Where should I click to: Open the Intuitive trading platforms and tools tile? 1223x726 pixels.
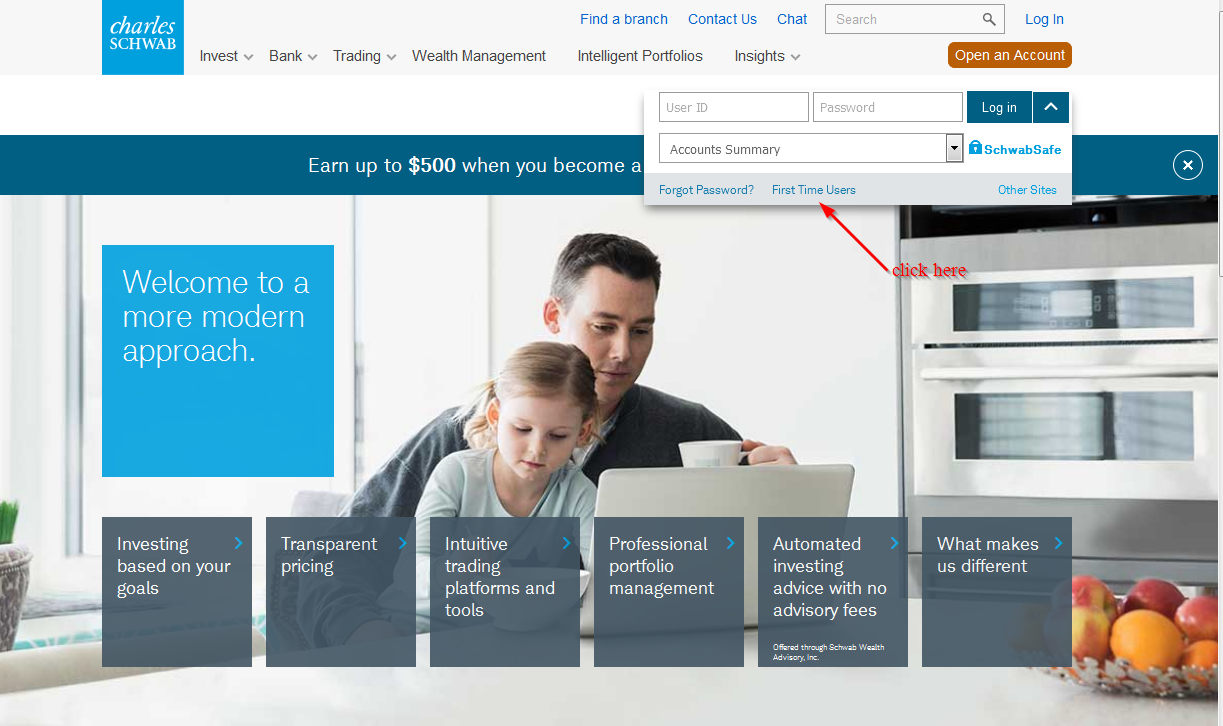505,592
